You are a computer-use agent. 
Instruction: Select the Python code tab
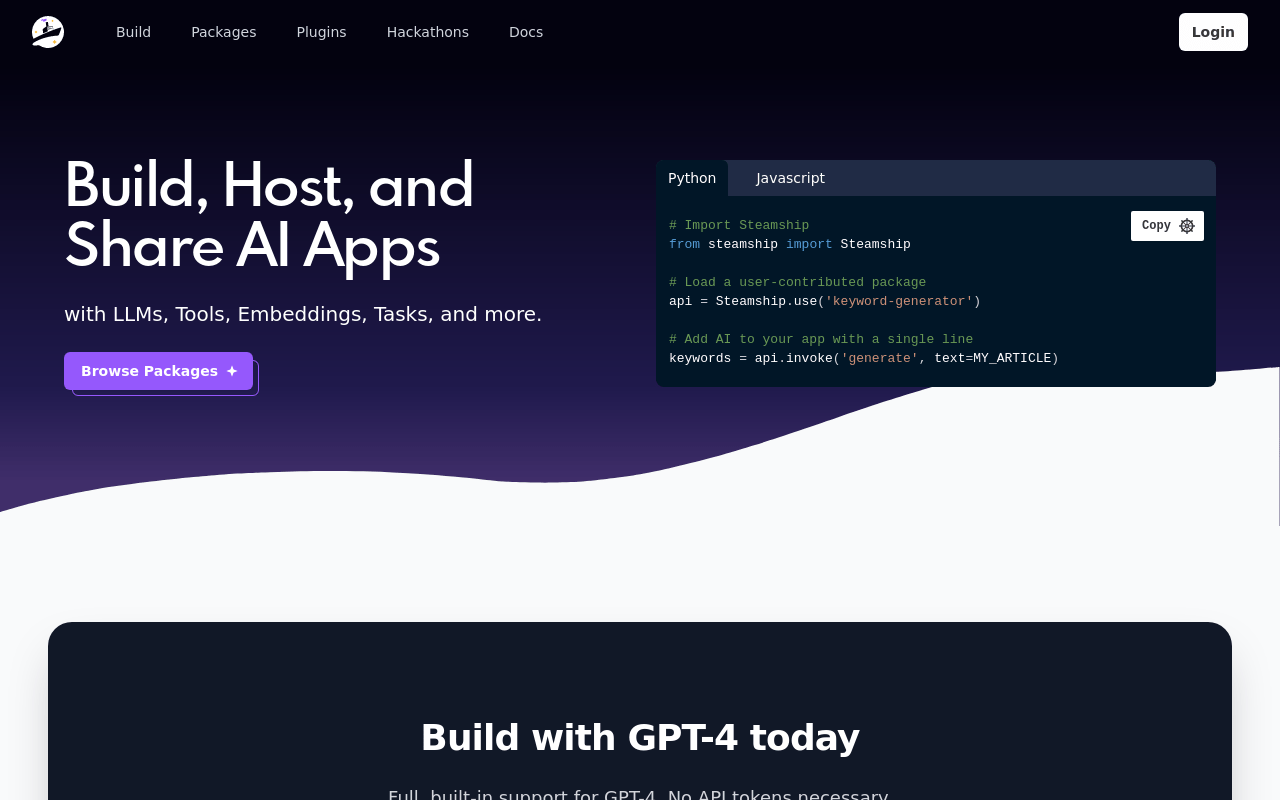click(x=692, y=178)
